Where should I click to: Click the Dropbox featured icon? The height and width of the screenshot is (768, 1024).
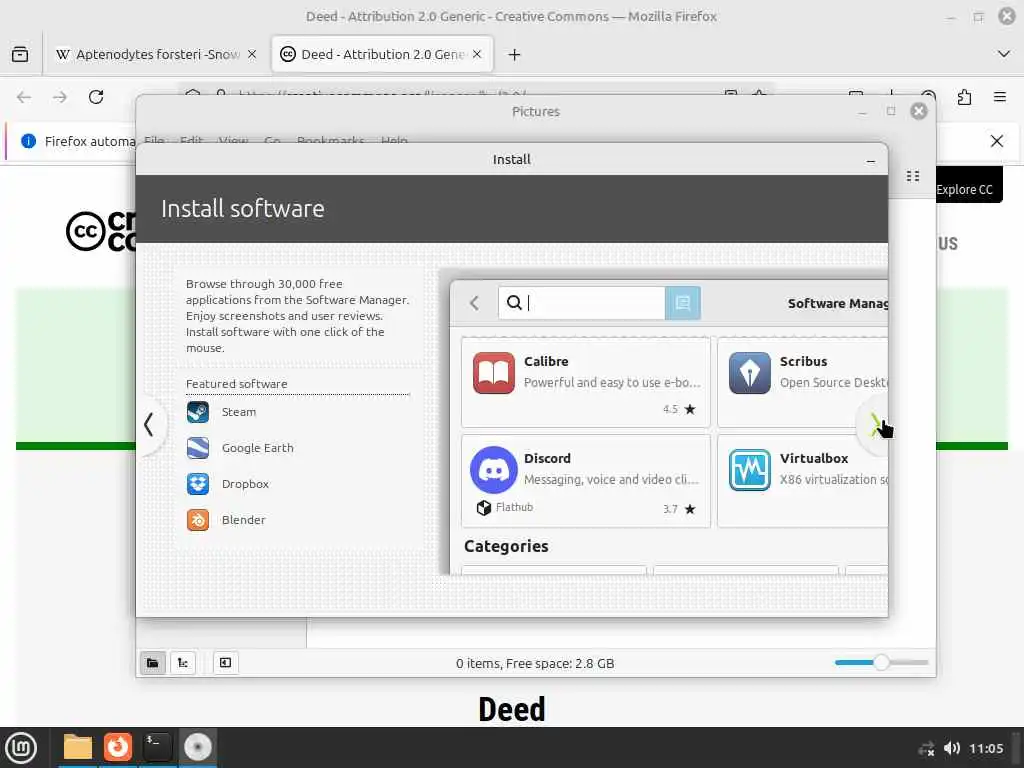pos(198,484)
